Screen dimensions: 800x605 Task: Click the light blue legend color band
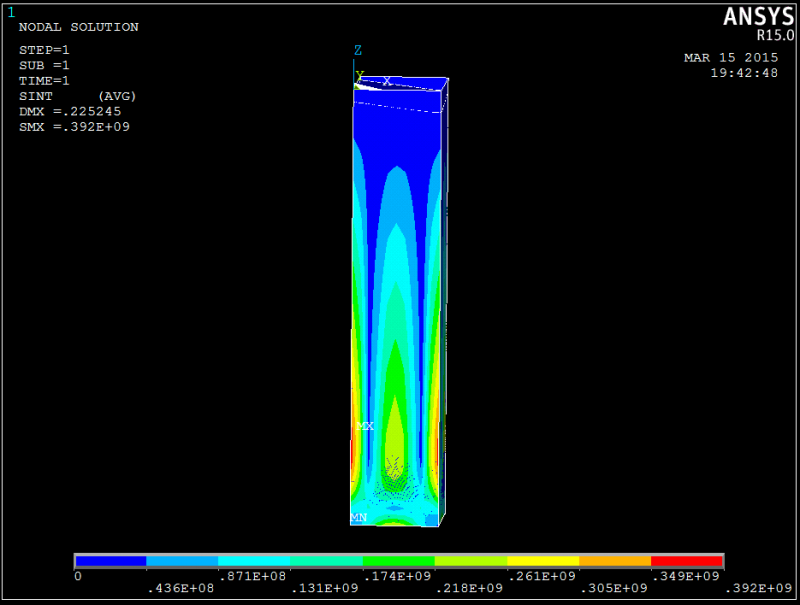[182, 561]
